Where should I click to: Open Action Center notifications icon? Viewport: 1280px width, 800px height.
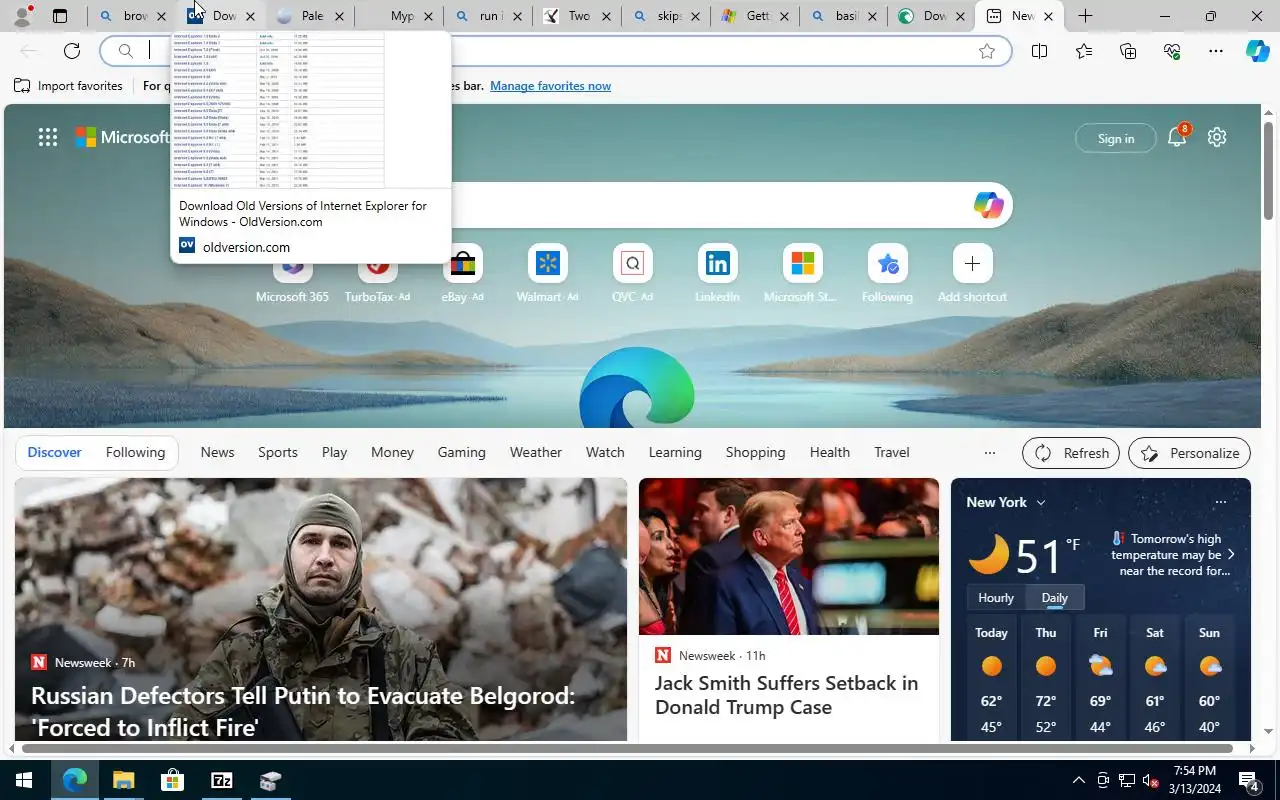click(x=1249, y=781)
